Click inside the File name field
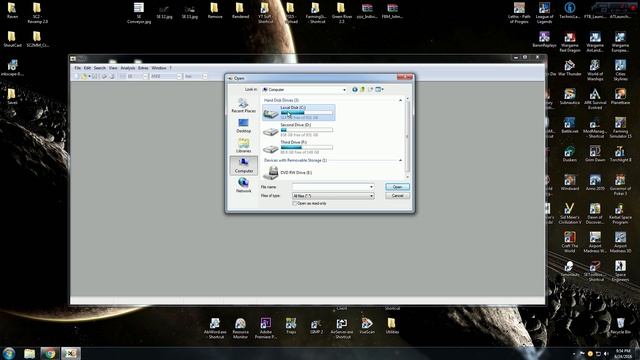Image resolution: width=640 pixels, height=360 pixels. pyautogui.click(x=330, y=187)
